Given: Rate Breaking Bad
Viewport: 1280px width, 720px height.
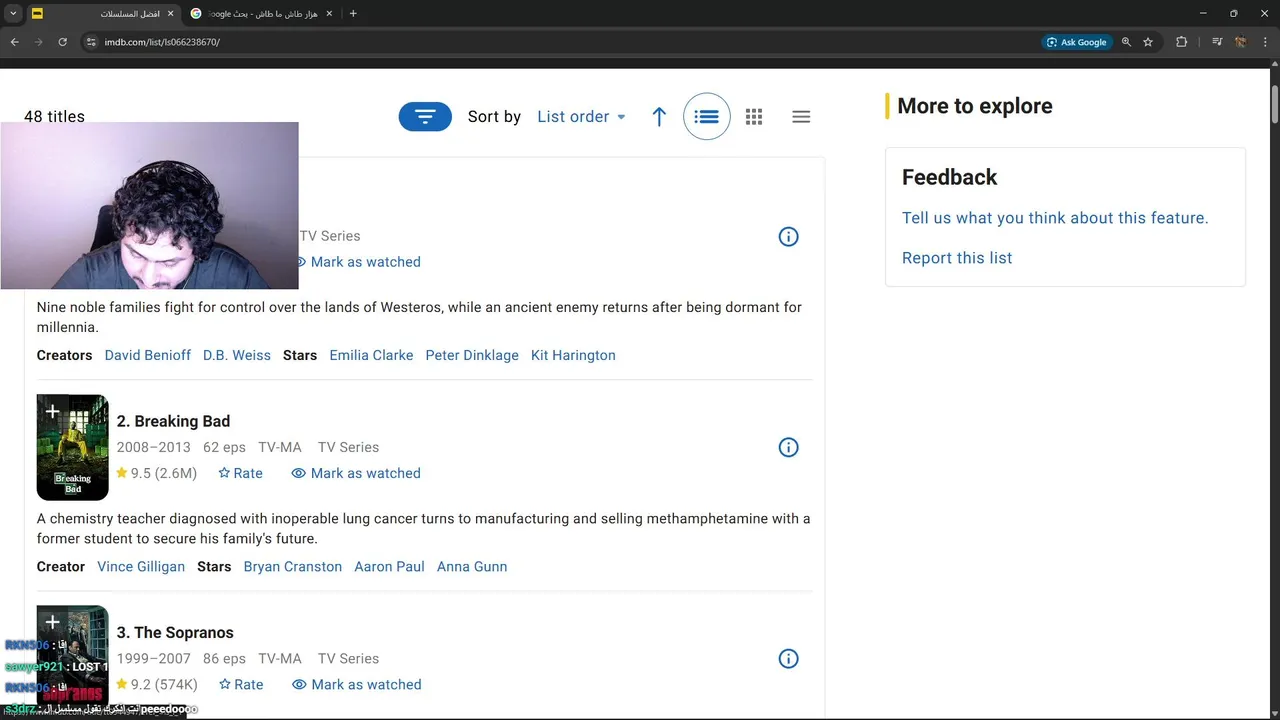Looking at the screenshot, I should tap(240, 473).
